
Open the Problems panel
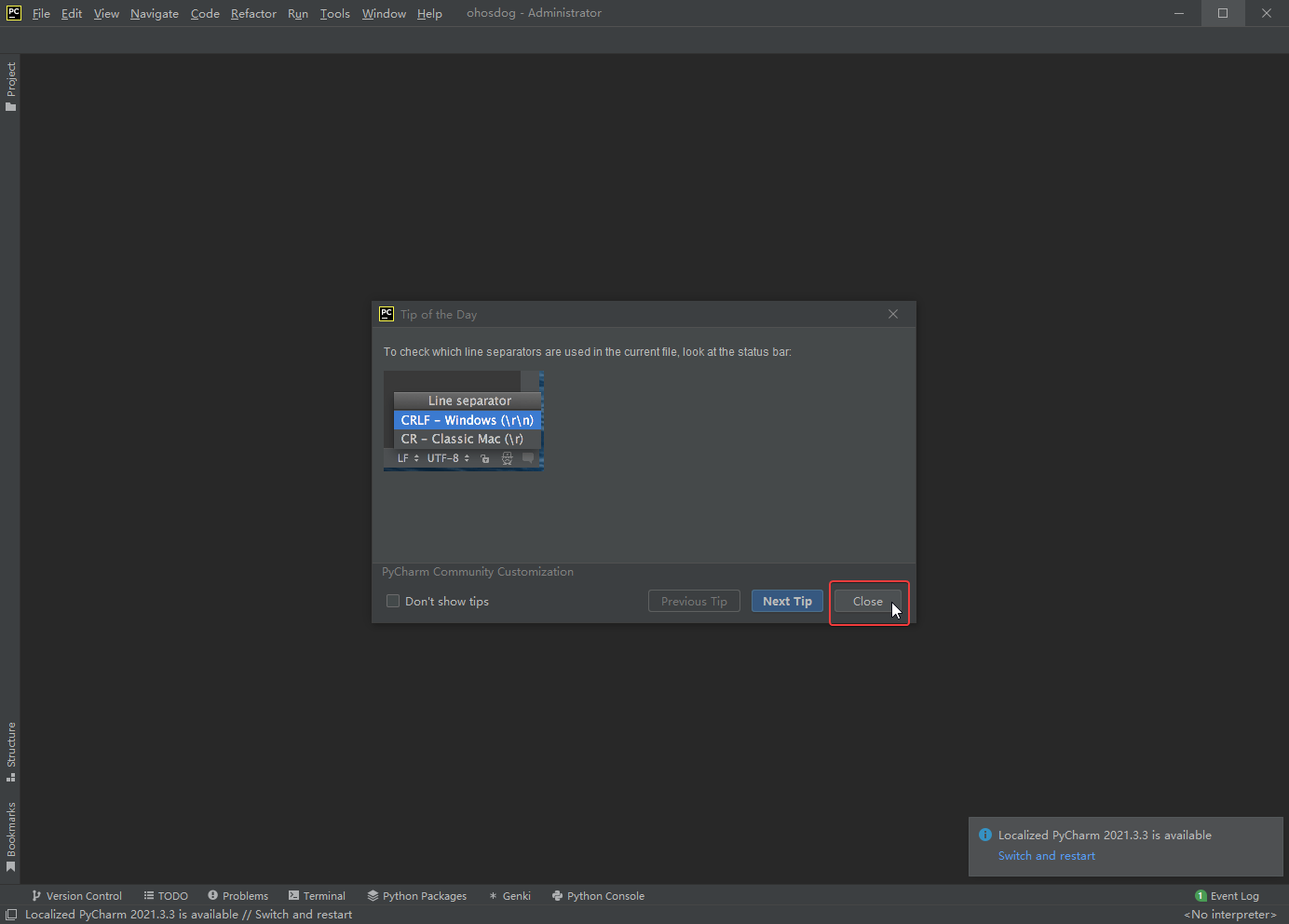pos(237,896)
